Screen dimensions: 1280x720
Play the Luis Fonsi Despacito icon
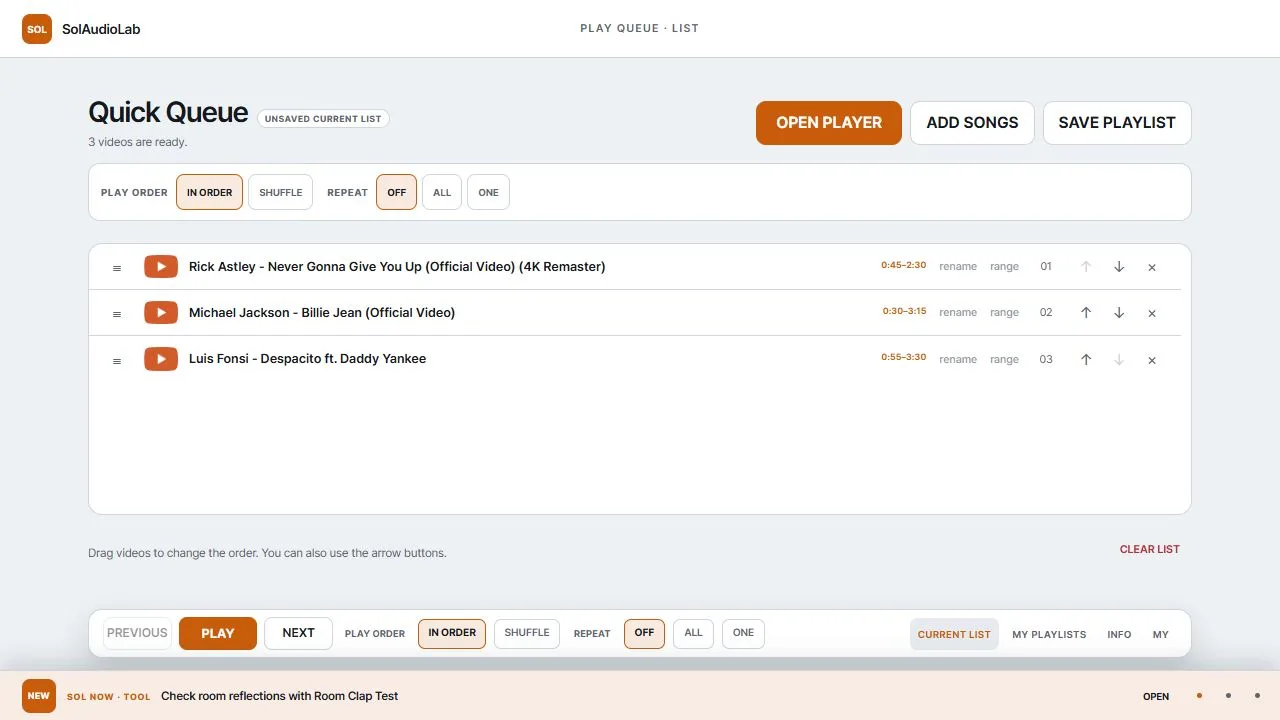coord(161,359)
